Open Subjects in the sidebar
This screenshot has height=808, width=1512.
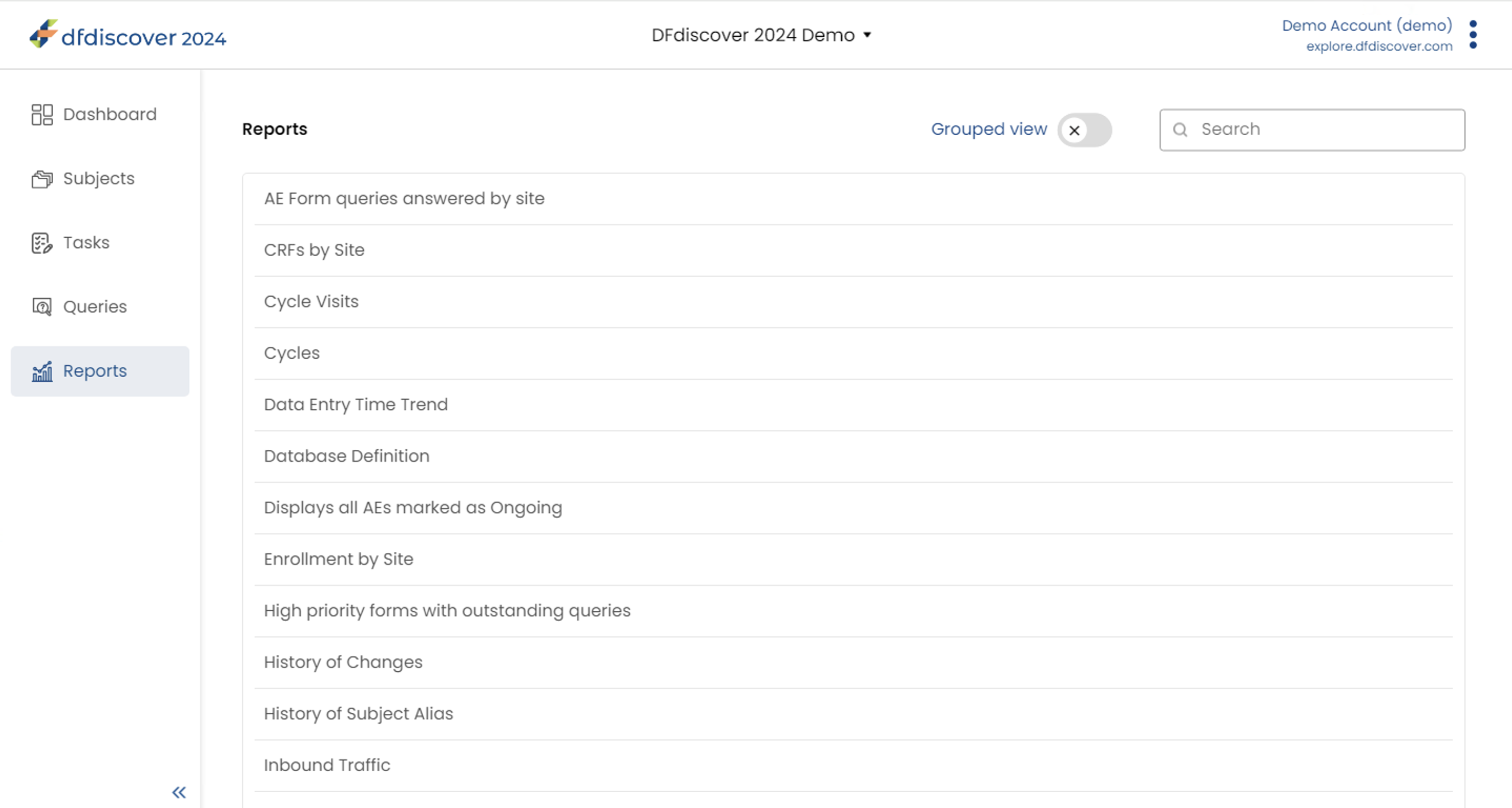click(x=100, y=178)
